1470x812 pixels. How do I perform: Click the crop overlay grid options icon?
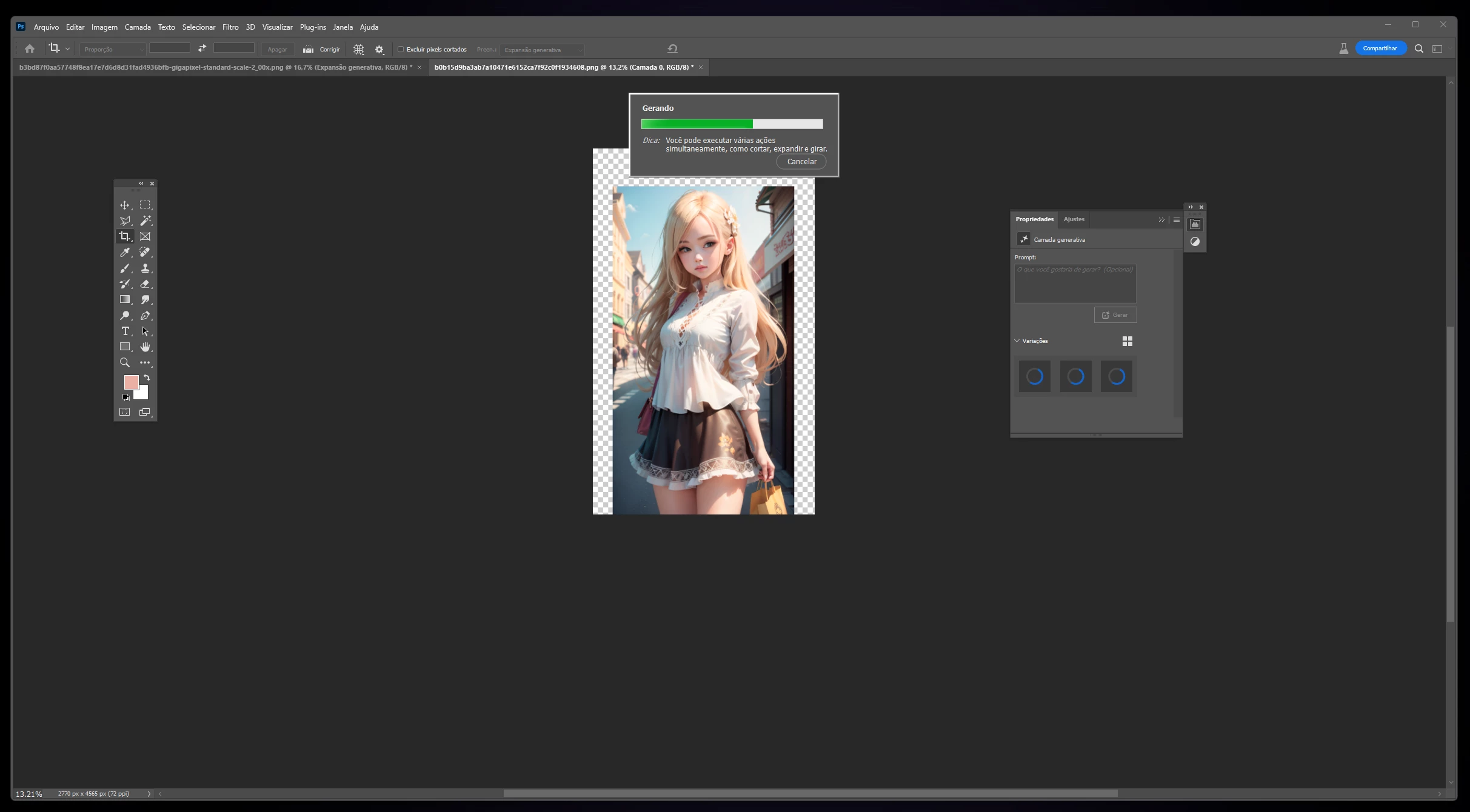(x=358, y=49)
